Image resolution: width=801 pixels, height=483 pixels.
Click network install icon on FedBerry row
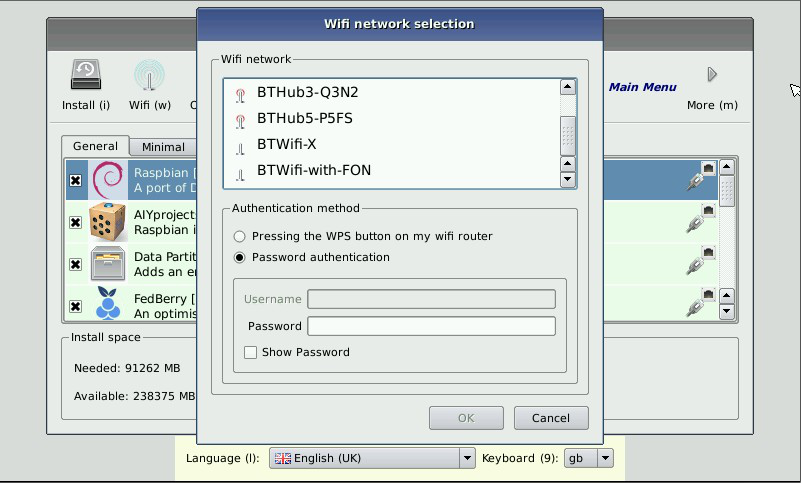tap(701, 302)
